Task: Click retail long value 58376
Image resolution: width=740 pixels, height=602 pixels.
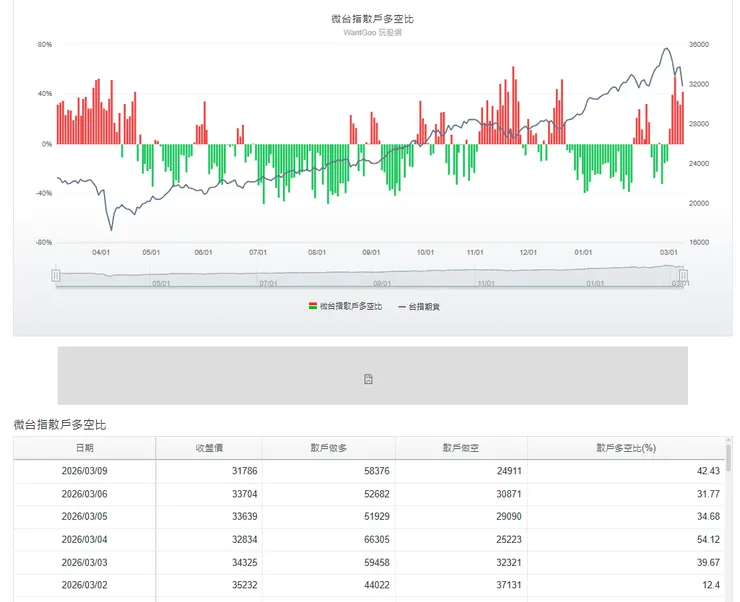Action: point(377,471)
